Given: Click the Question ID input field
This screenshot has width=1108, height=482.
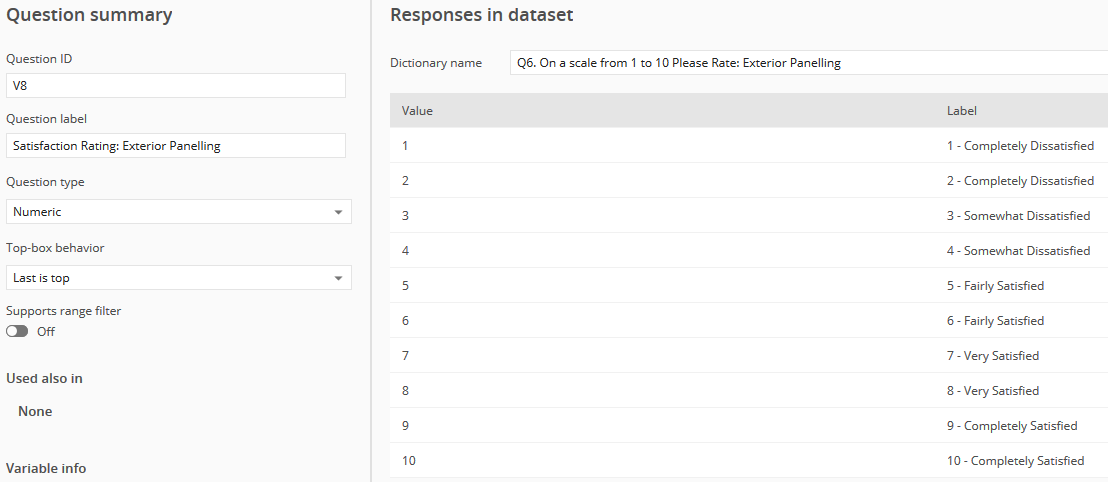Looking at the screenshot, I should 176,86.
